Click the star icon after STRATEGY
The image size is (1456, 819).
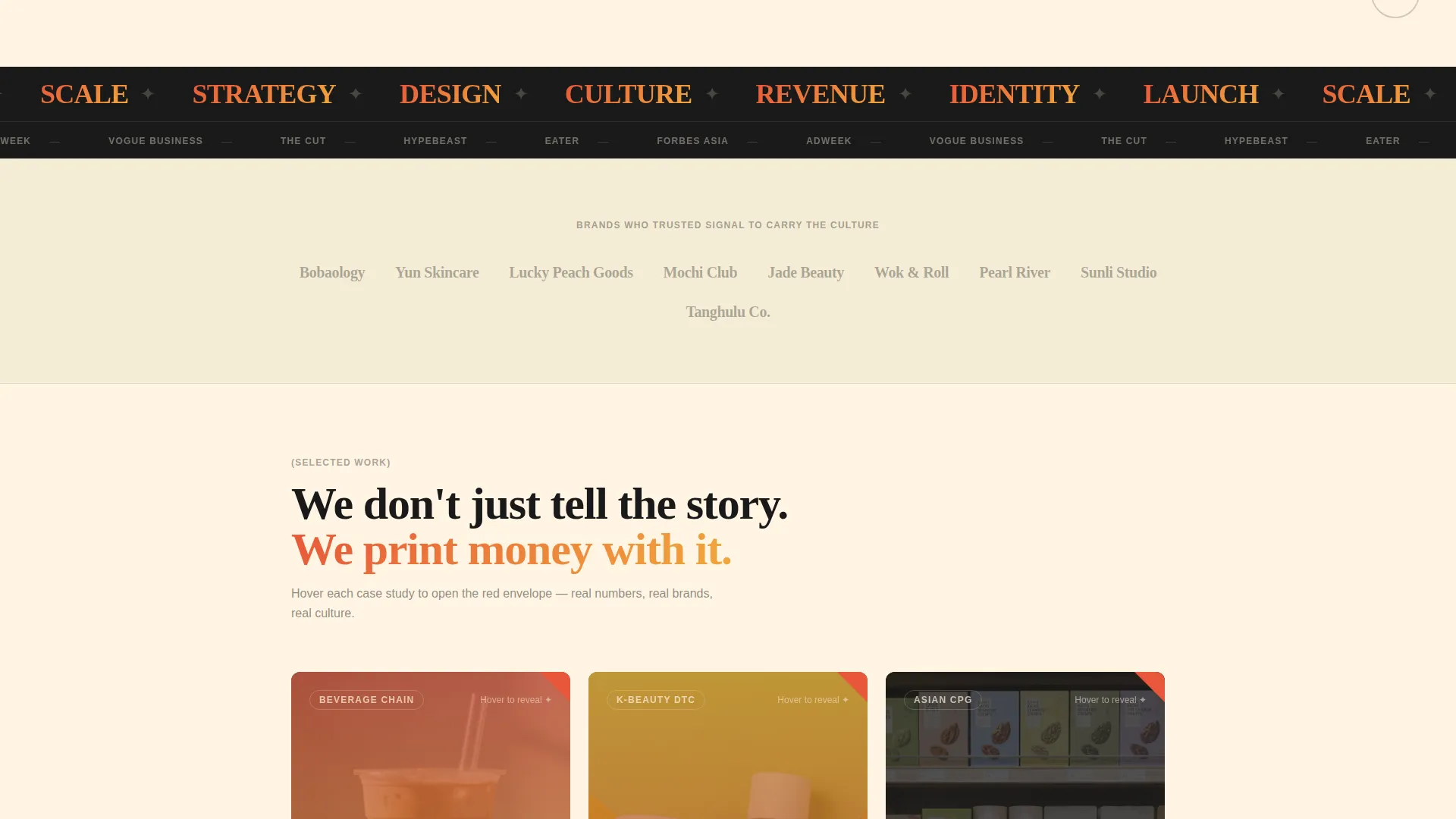(x=356, y=93)
